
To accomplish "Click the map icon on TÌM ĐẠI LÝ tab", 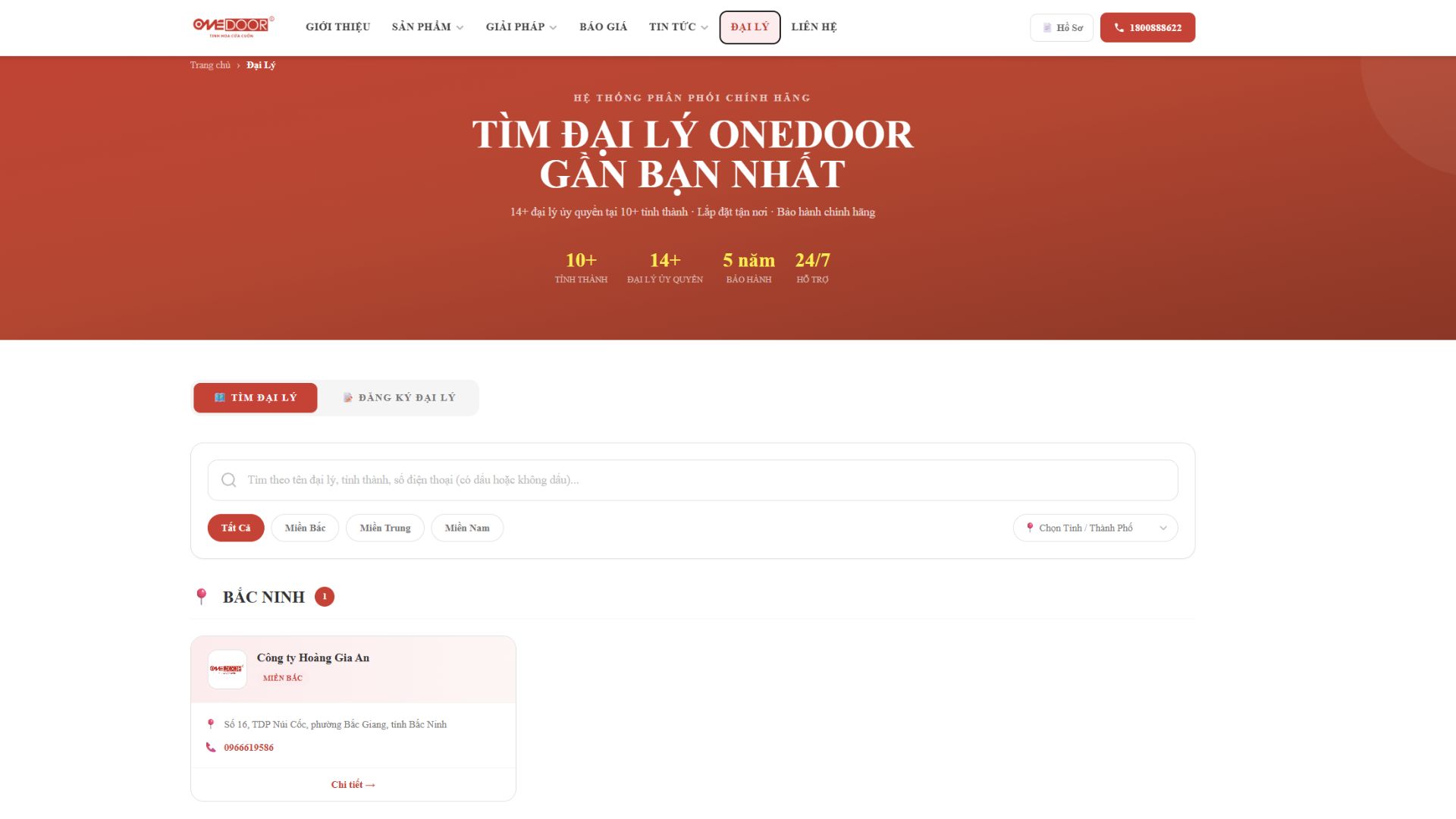I will pyautogui.click(x=219, y=397).
